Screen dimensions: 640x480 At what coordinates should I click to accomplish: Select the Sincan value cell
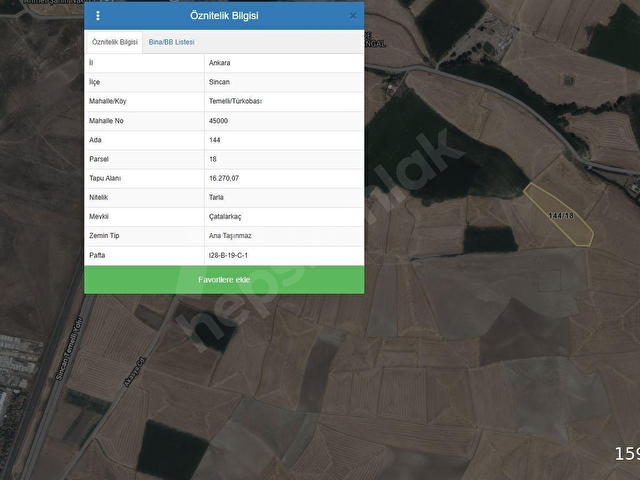(x=284, y=82)
